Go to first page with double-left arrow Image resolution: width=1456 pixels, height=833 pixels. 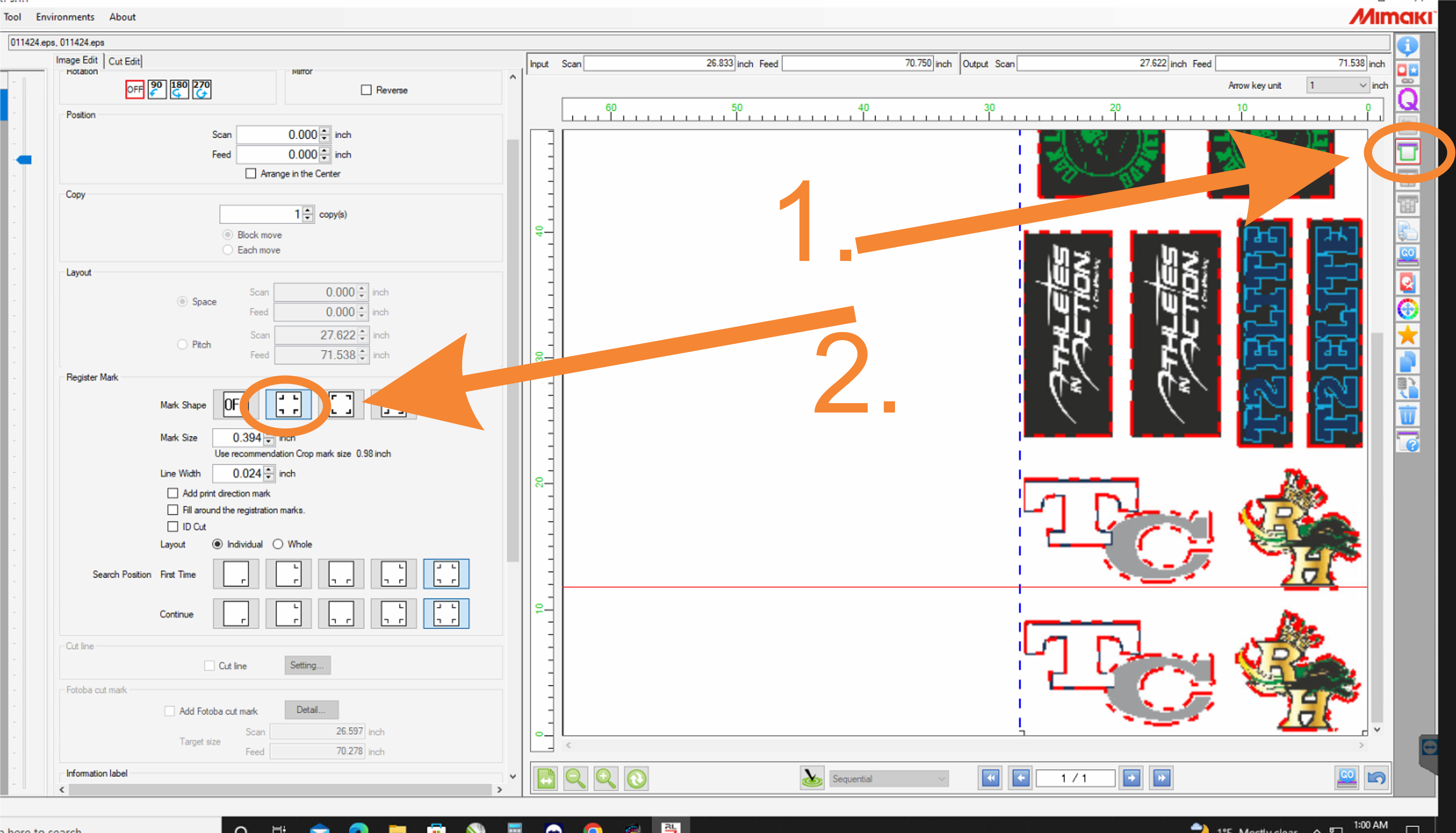click(x=990, y=778)
